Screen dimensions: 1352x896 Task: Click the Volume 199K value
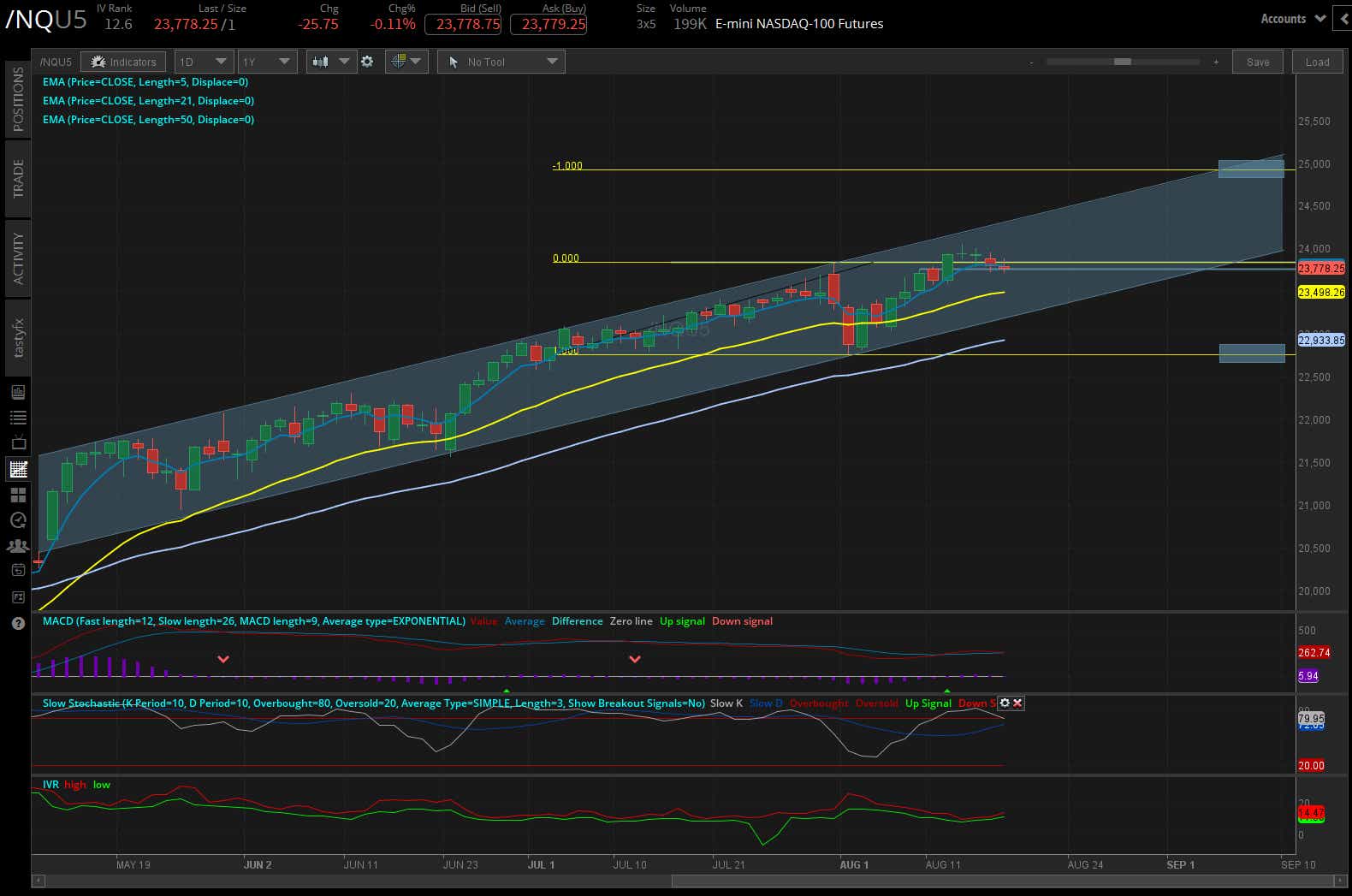pos(690,24)
